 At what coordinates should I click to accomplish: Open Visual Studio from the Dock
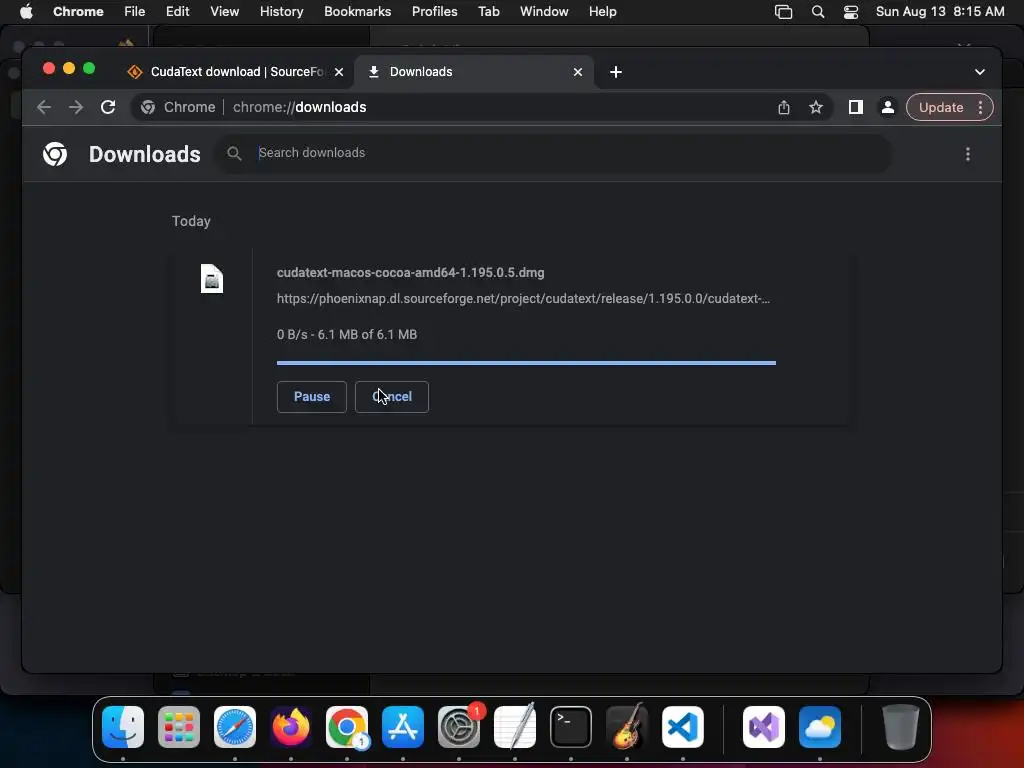(x=764, y=727)
